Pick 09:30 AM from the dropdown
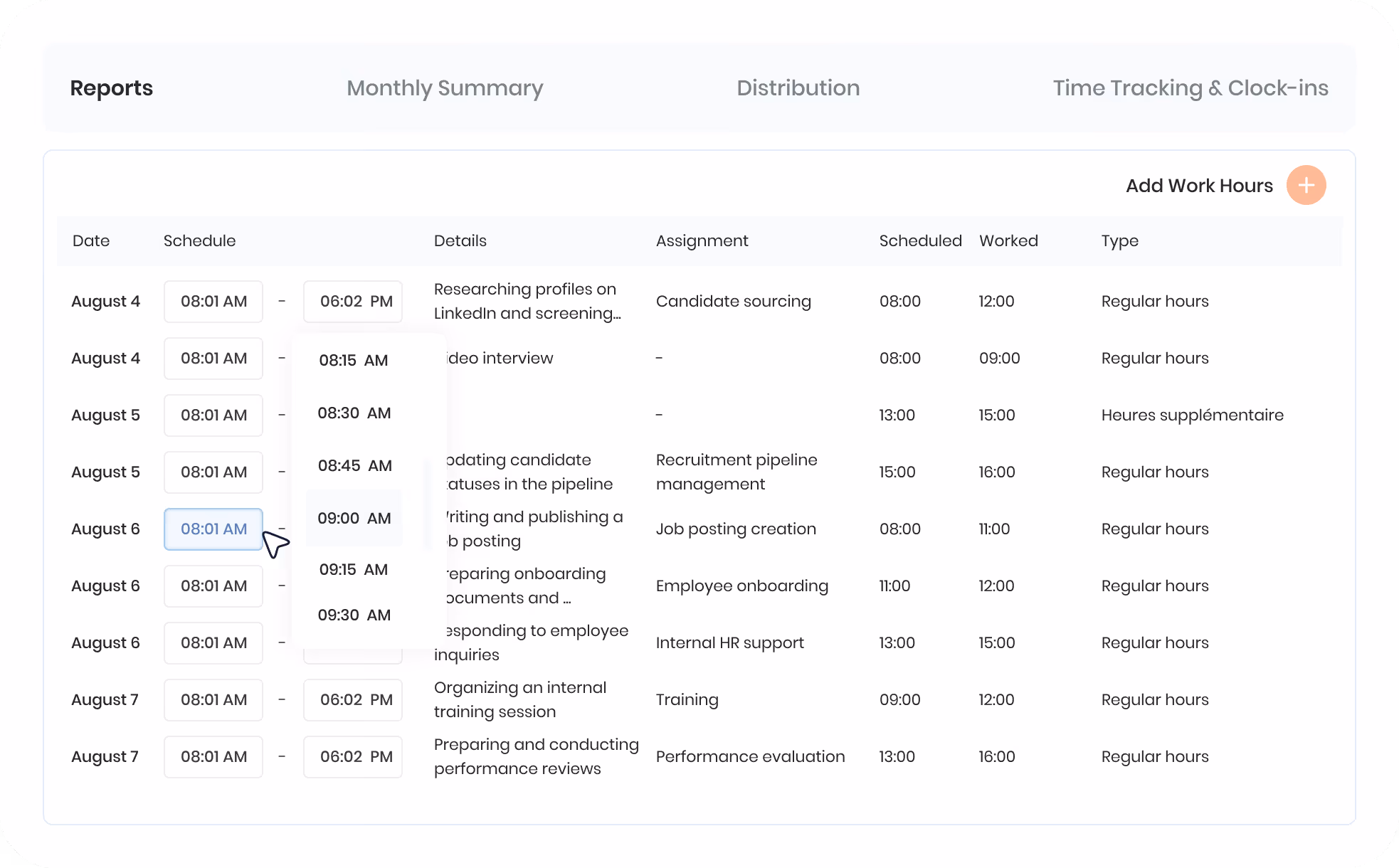 point(354,615)
